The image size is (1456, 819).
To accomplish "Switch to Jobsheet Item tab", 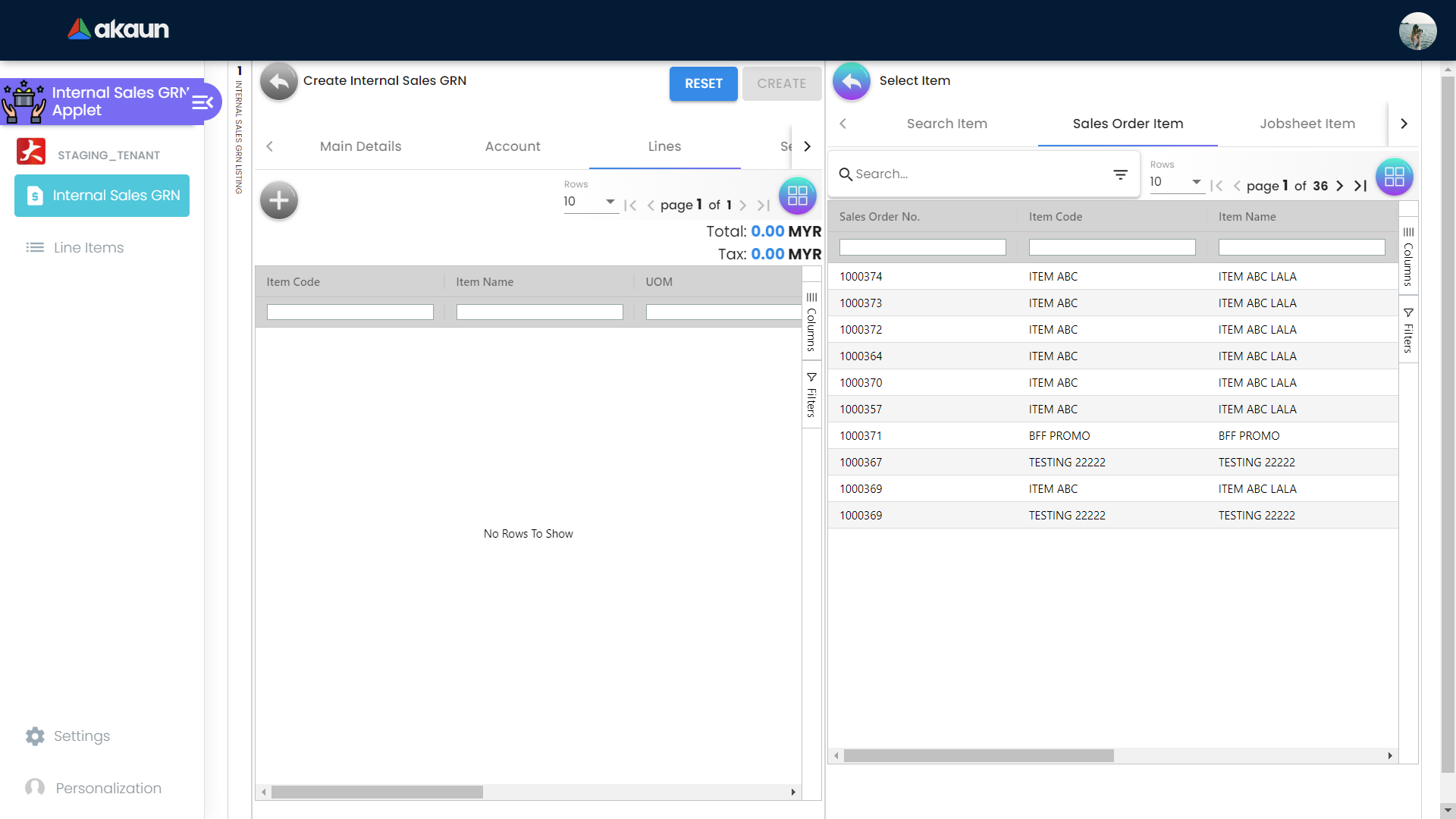I will 1307,124.
